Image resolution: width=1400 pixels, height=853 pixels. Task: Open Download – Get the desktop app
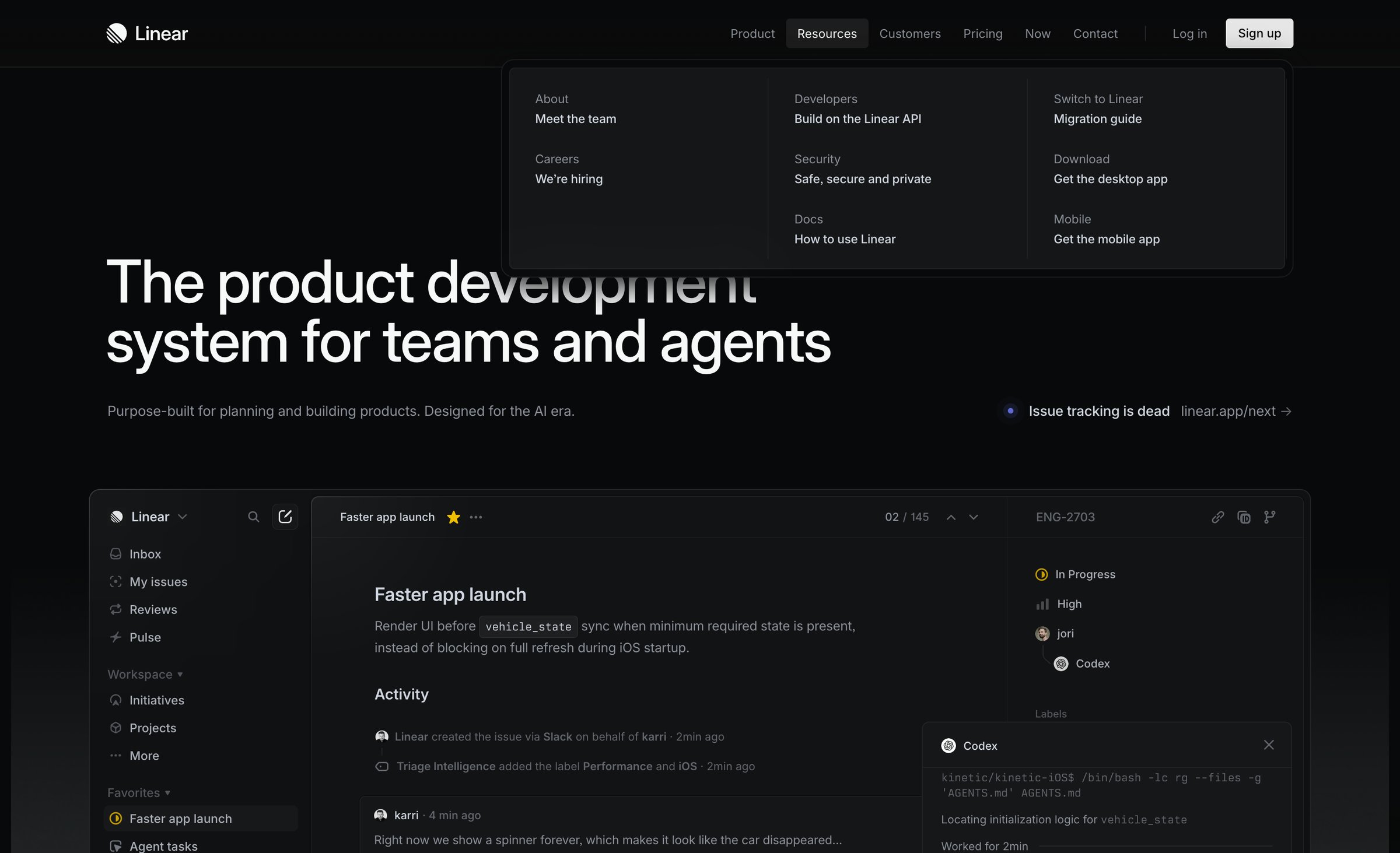(x=1110, y=169)
